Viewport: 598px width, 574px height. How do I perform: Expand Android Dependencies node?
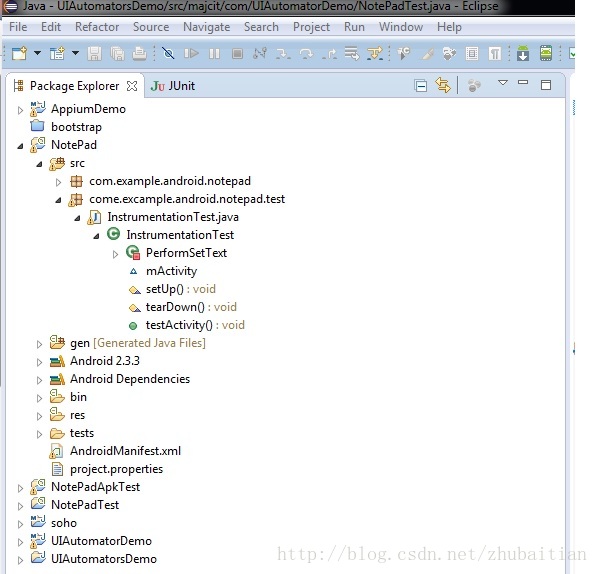[x=39, y=380]
